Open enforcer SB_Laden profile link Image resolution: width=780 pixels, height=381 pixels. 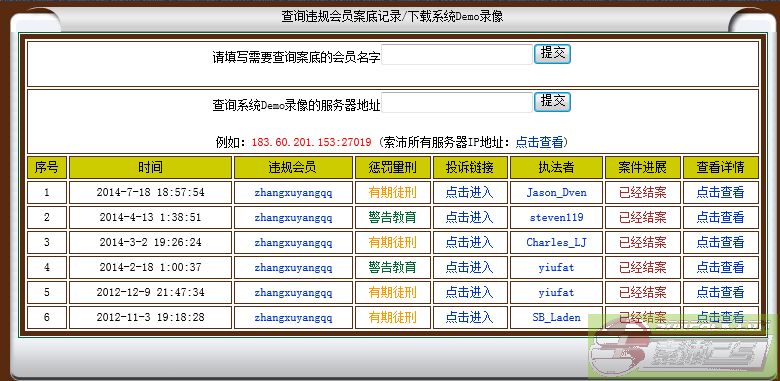point(556,317)
